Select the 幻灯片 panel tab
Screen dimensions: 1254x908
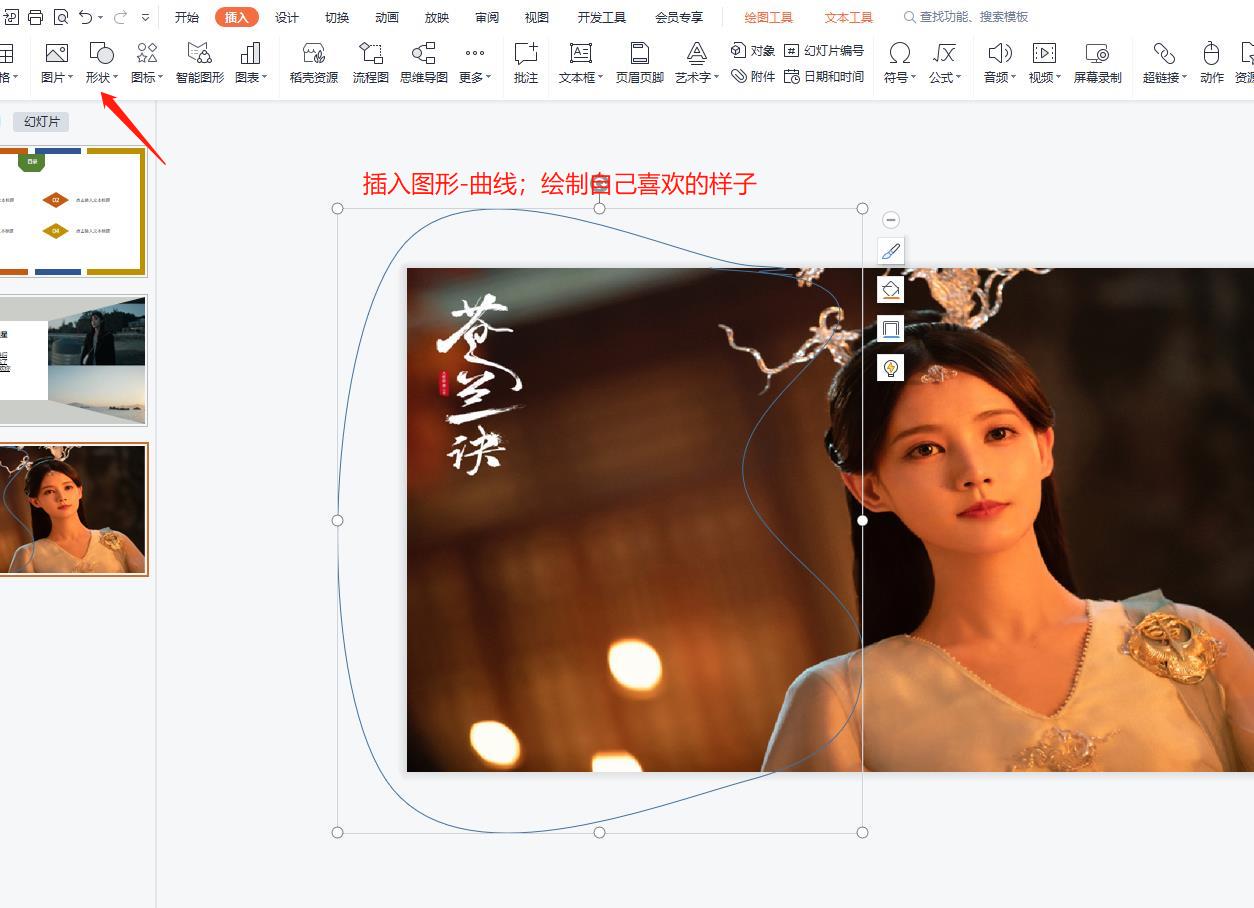coord(42,121)
